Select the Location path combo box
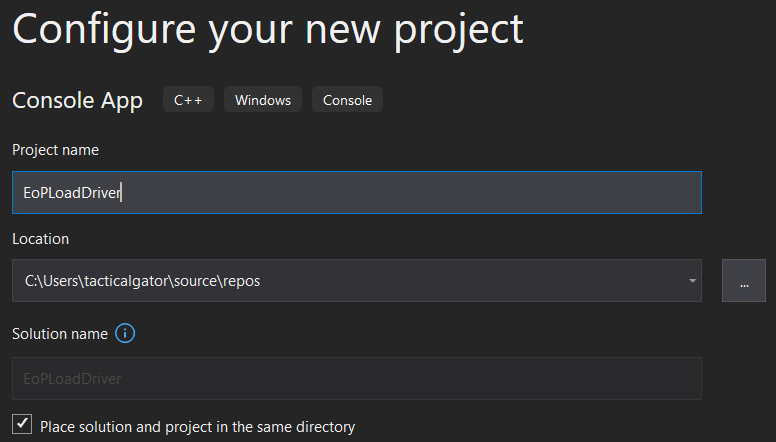 pos(357,280)
